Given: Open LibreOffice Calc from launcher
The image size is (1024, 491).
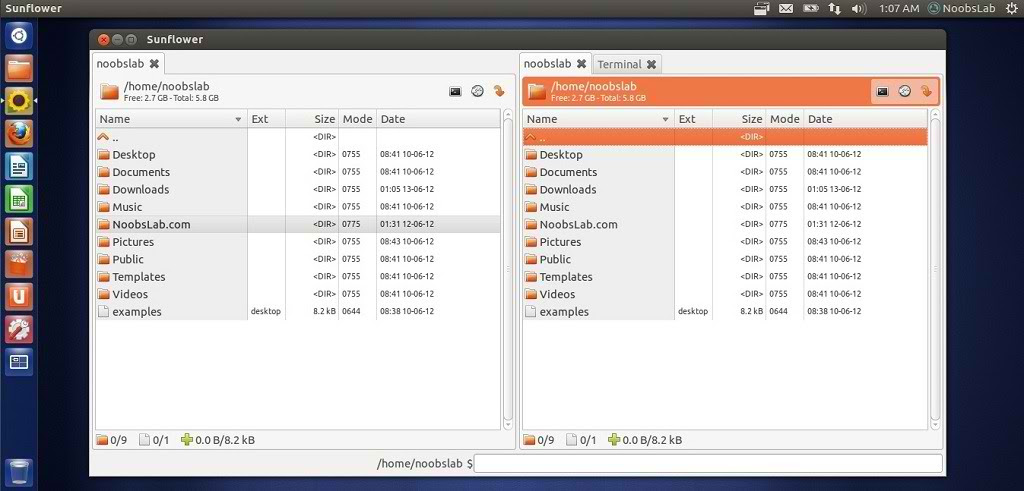Looking at the screenshot, I should pos(19,198).
